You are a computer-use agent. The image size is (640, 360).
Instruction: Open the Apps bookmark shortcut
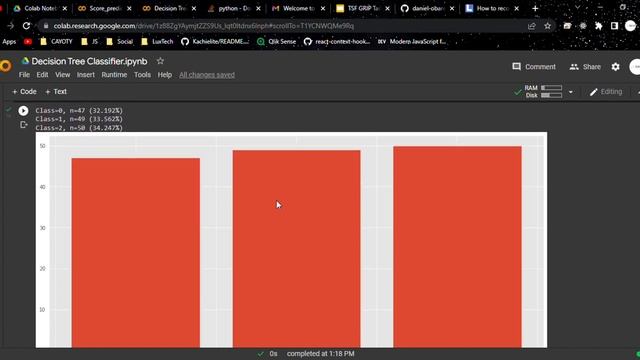pos(9,42)
